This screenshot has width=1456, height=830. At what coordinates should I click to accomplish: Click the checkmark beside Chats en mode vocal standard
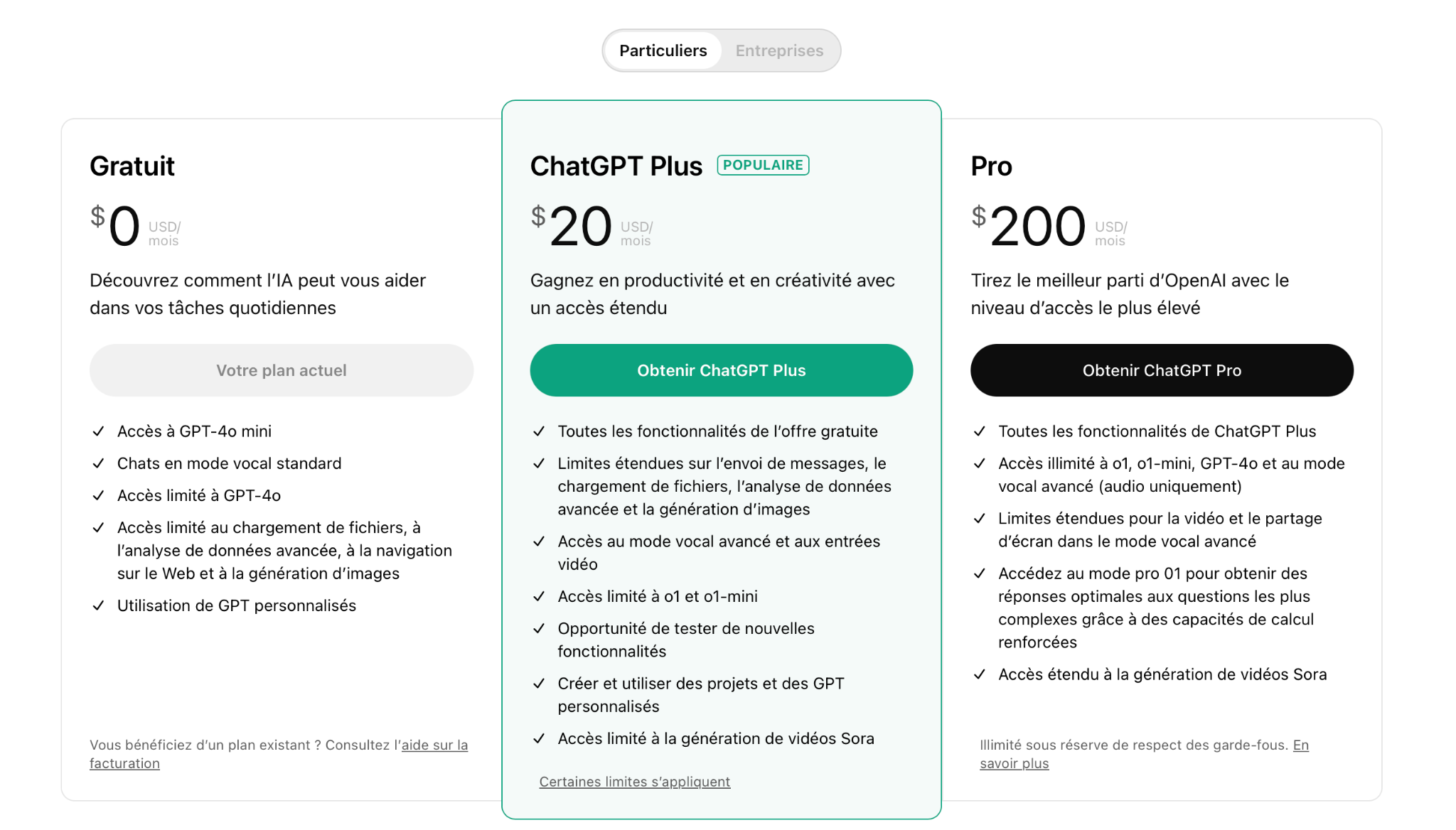(x=99, y=463)
